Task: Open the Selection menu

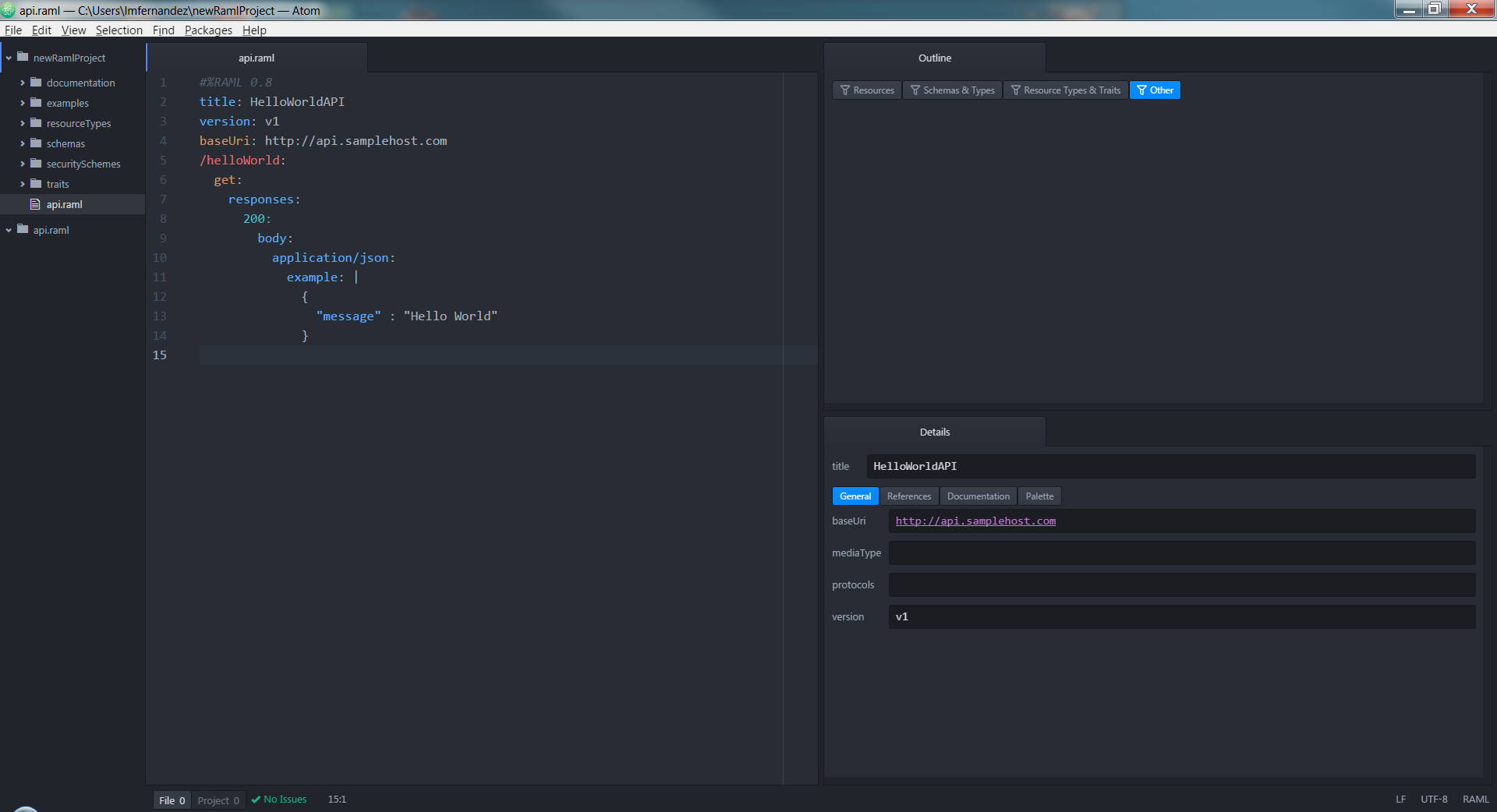Action: tap(119, 30)
